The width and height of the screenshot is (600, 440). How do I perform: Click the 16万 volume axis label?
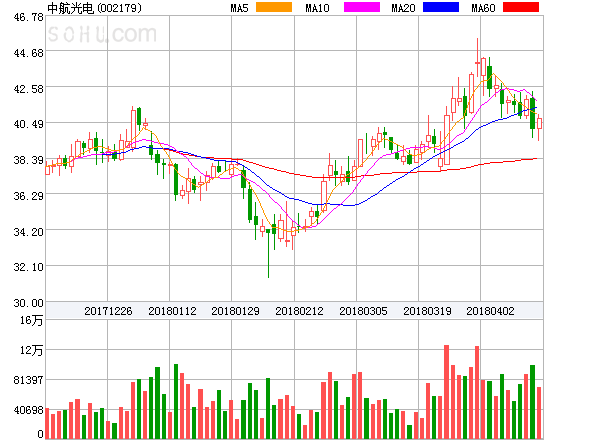(30, 320)
